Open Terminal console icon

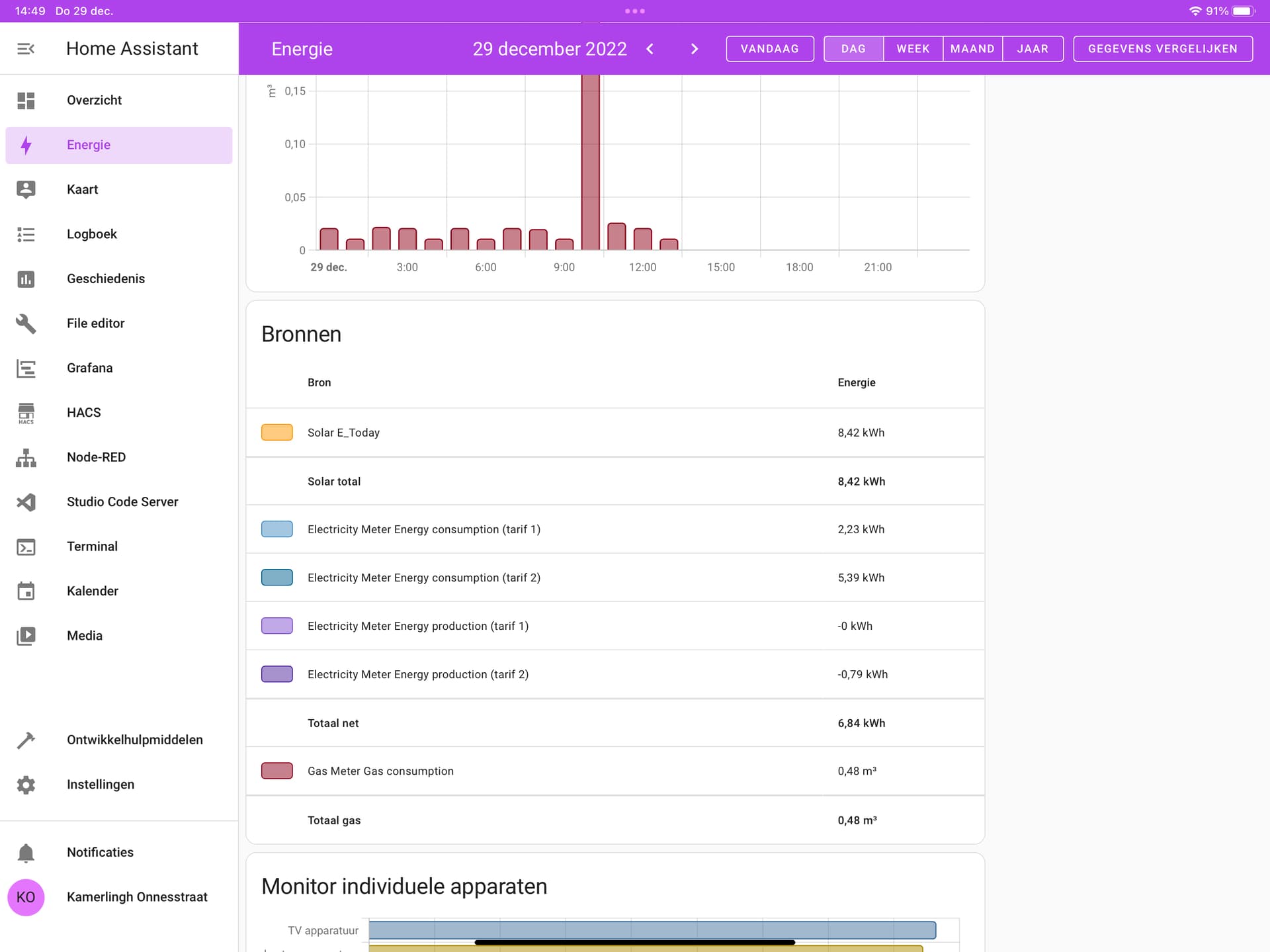[x=26, y=546]
